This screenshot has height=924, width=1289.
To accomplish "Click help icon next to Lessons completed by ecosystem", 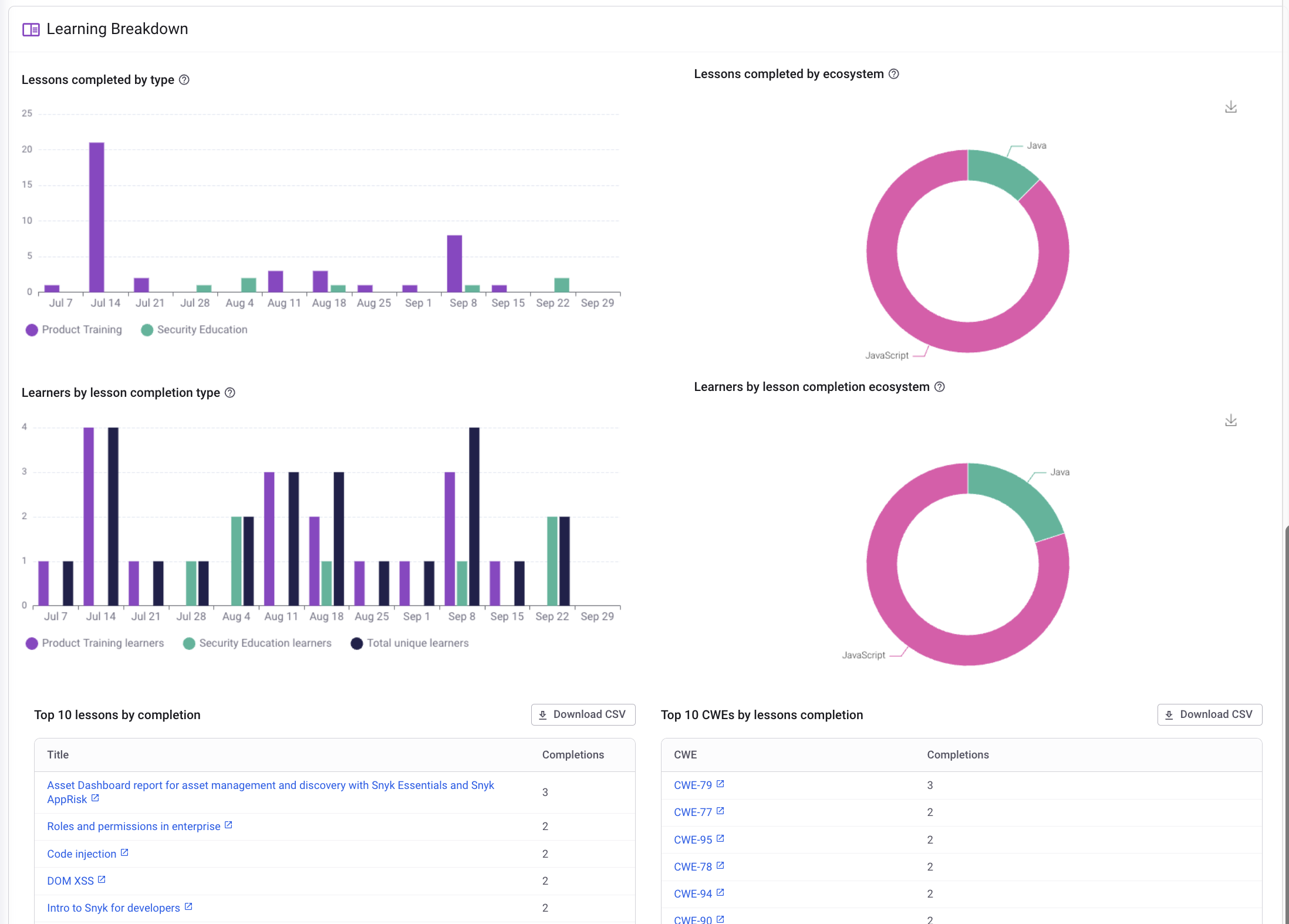I will click(893, 74).
